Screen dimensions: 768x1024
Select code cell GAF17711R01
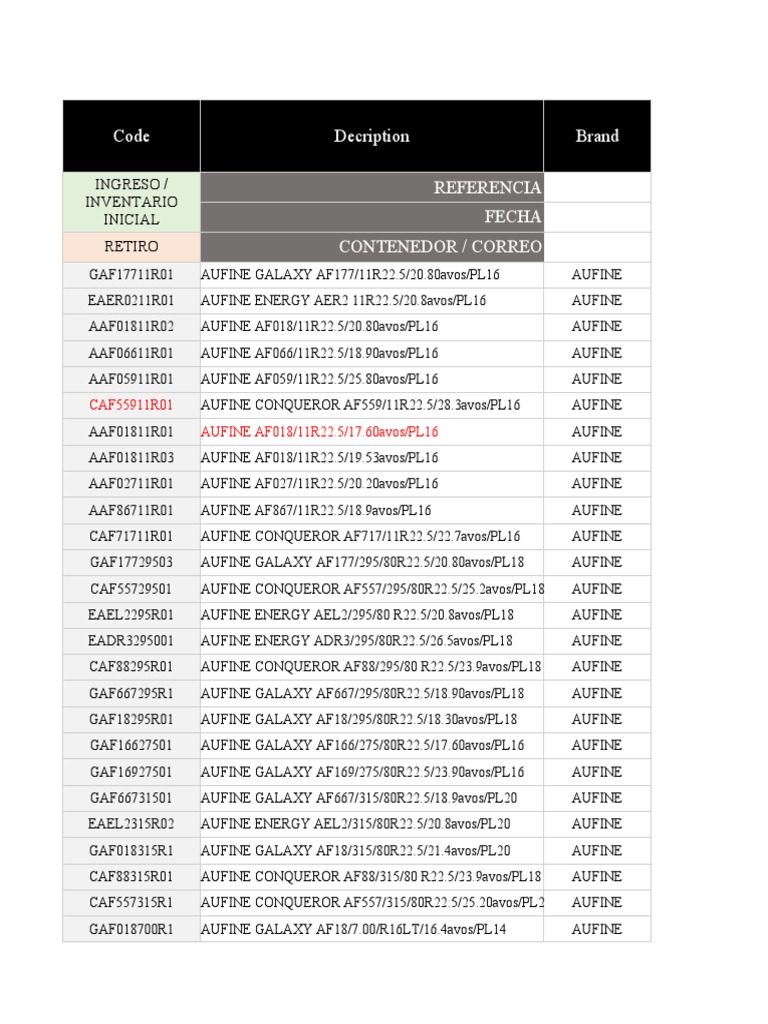click(131, 274)
